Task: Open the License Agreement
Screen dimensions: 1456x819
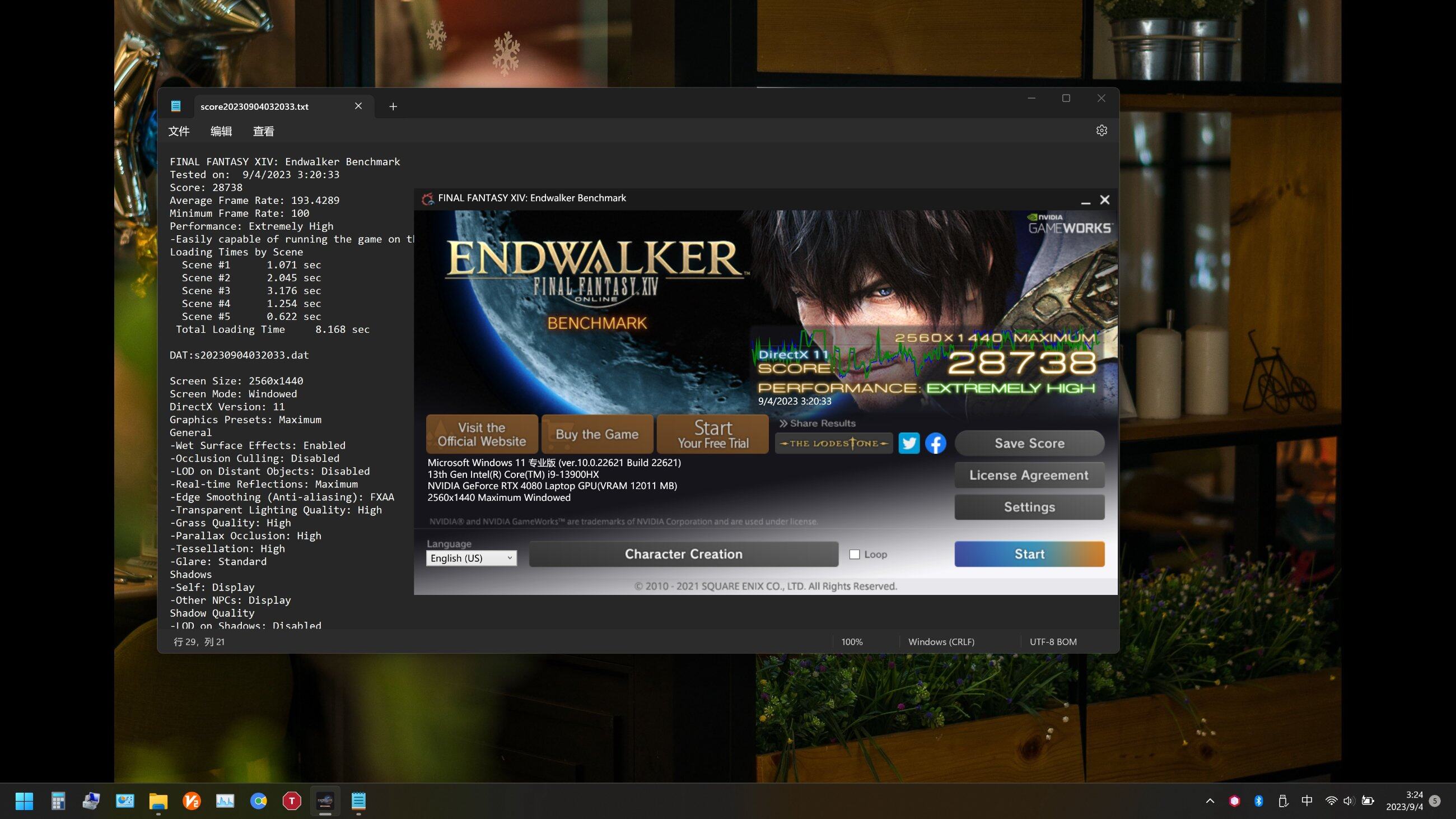Action: pyautogui.click(x=1029, y=476)
